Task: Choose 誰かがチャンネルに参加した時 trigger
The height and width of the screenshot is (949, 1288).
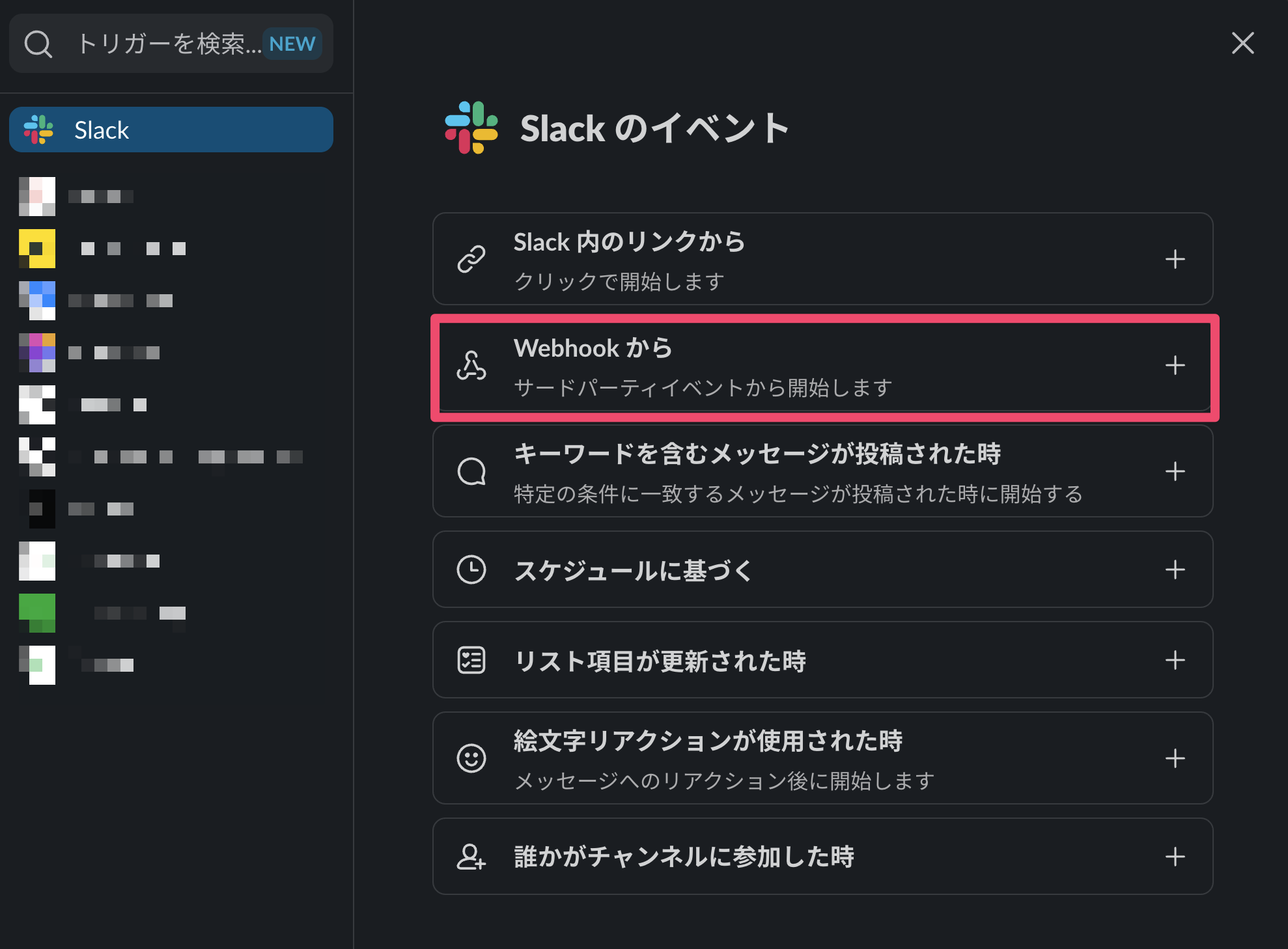Action: [x=684, y=857]
